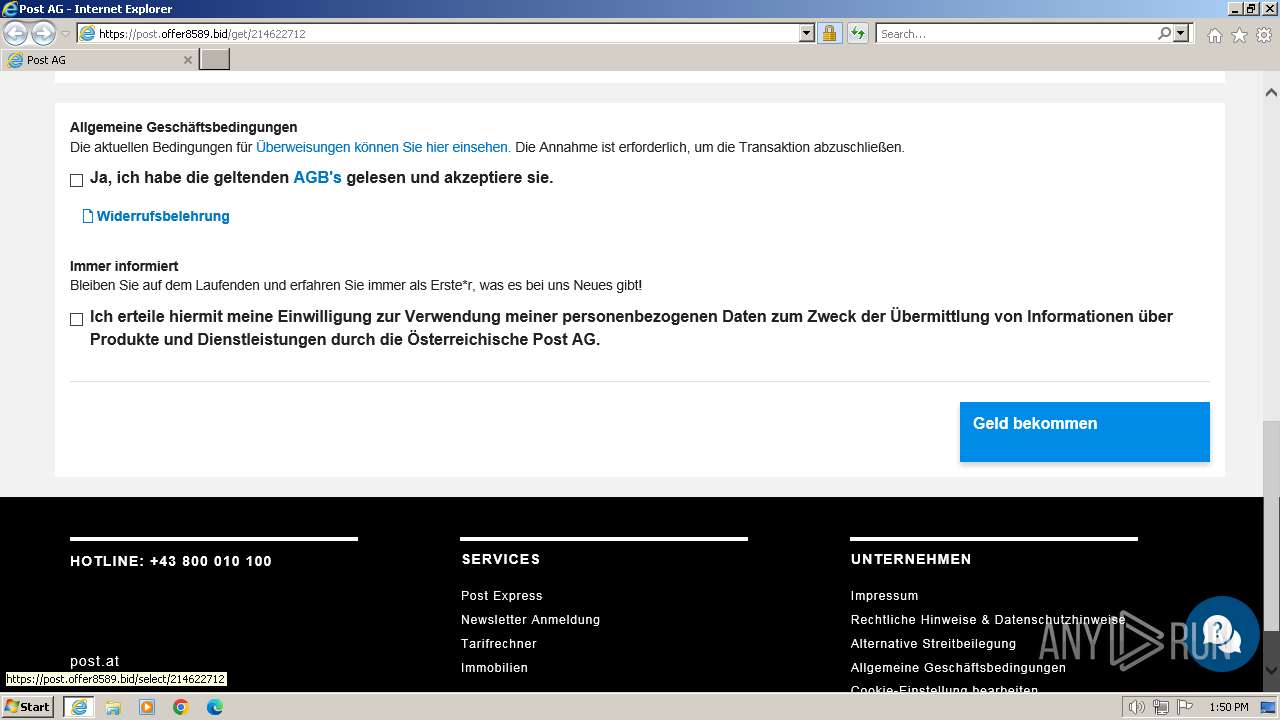Open Allgemeine Geschäftsbedingungen footer link
This screenshot has width=1280, height=720.
pos(958,668)
